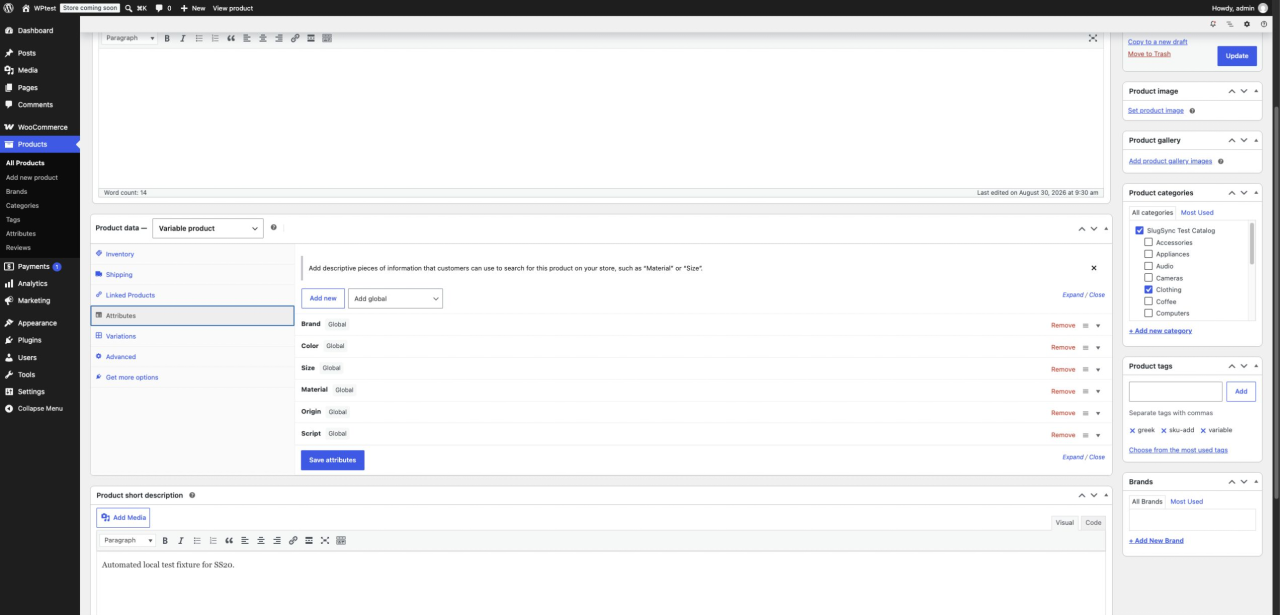Viewport: 1280px width, 615px height.
Task: Insert link in short description toolbar
Action: [x=293, y=540]
